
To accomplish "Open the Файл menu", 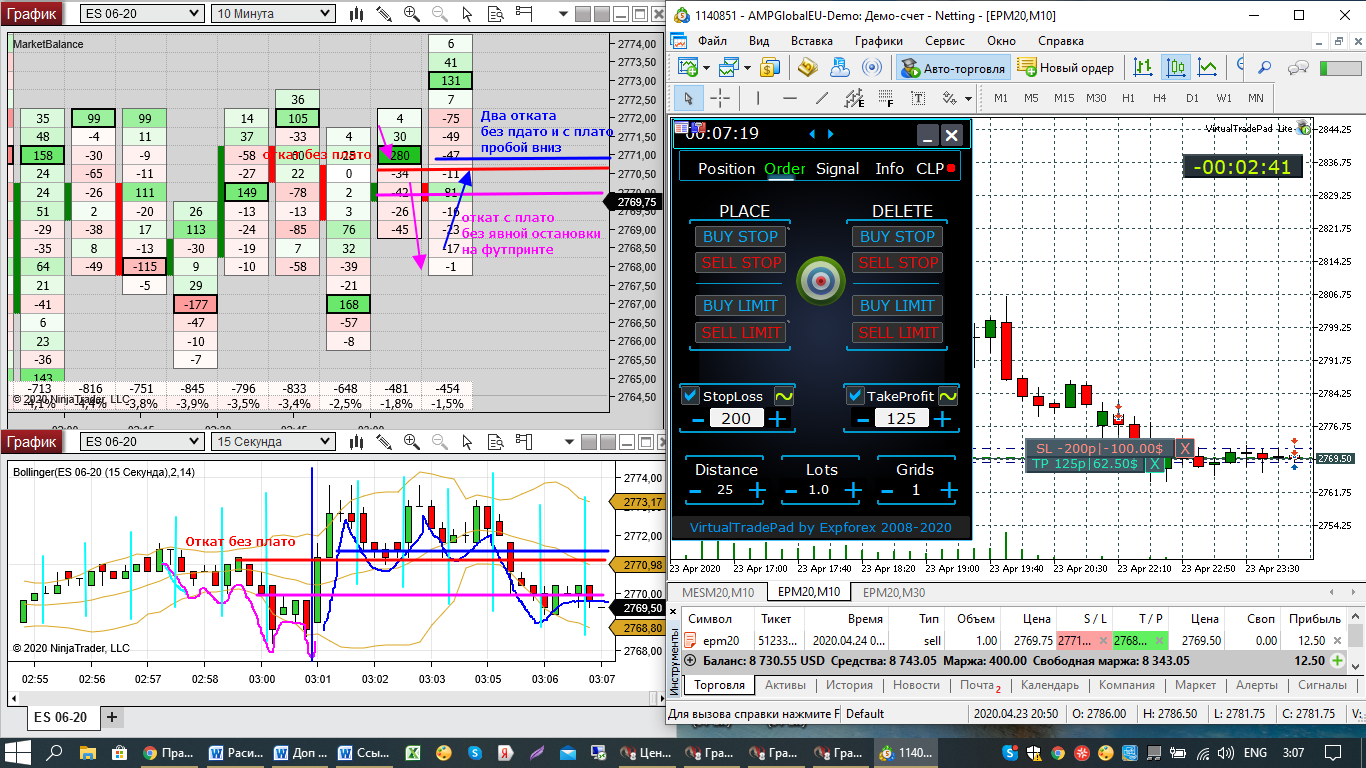I will [x=712, y=41].
